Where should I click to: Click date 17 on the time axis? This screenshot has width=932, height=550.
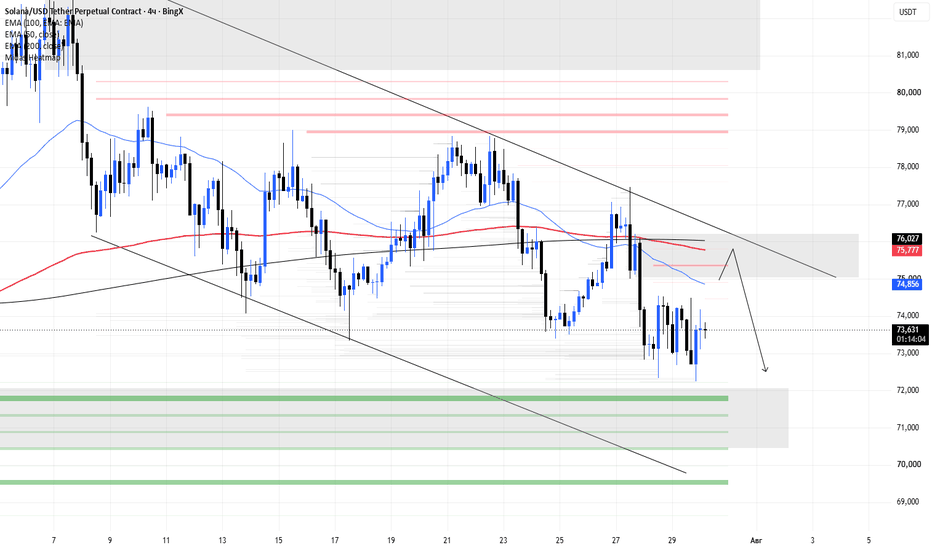[x=335, y=540]
